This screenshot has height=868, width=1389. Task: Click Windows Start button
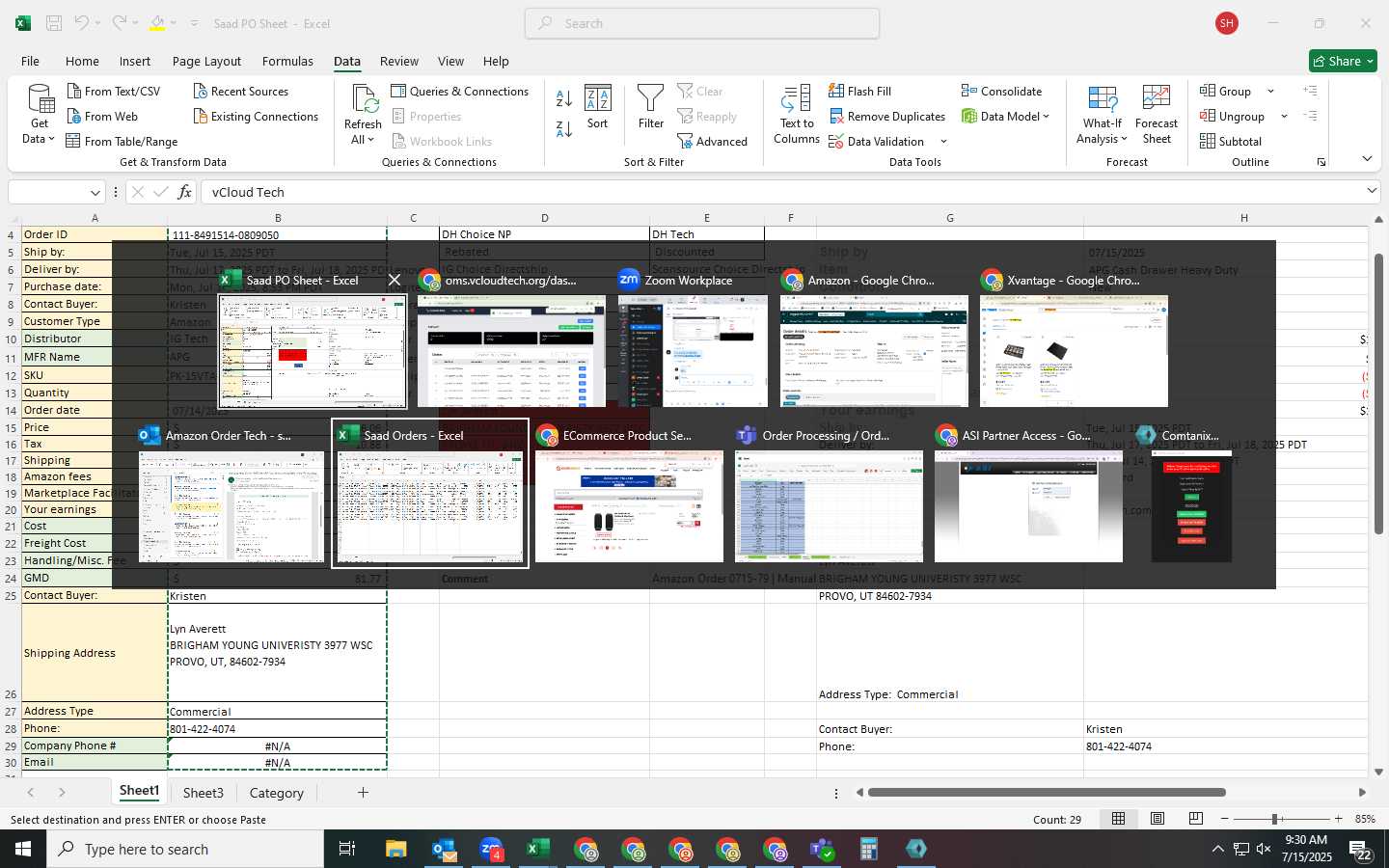point(23,849)
